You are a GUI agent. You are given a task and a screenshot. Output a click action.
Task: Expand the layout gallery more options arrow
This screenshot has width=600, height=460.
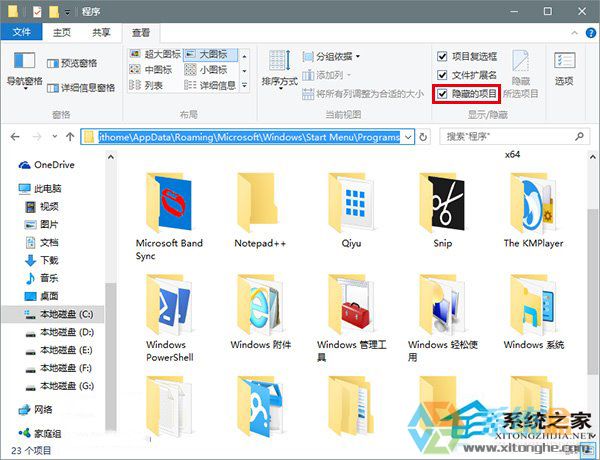[245, 85]
